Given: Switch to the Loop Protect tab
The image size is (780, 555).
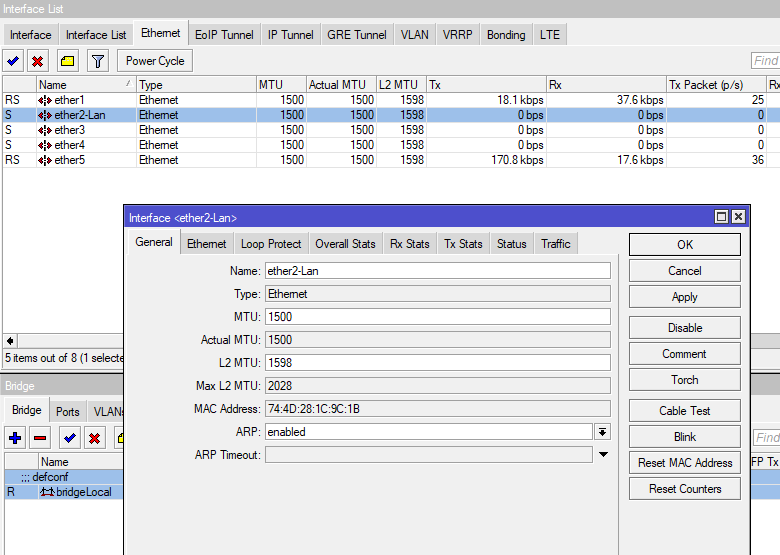Looking at the screenshot, I should [270, 243].
